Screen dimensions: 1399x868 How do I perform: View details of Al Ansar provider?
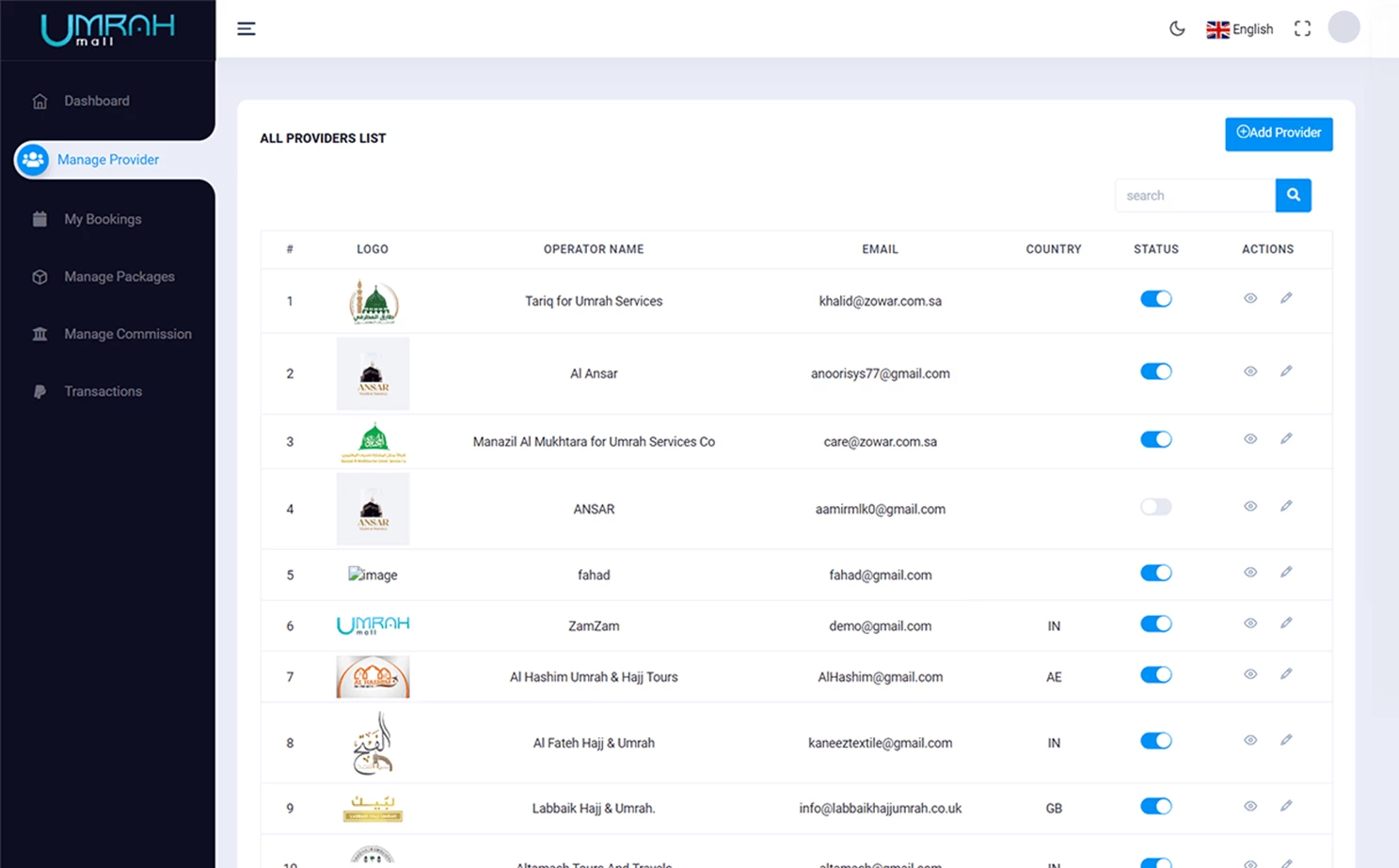(1249, 371)
